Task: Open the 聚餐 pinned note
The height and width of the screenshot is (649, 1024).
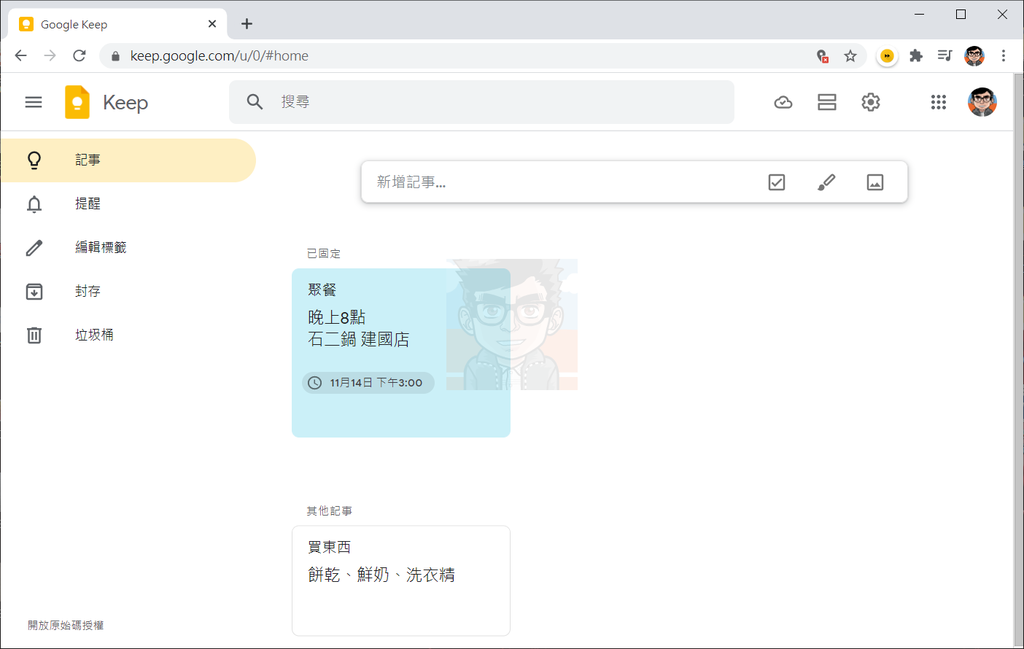Action: pos(401,353)
